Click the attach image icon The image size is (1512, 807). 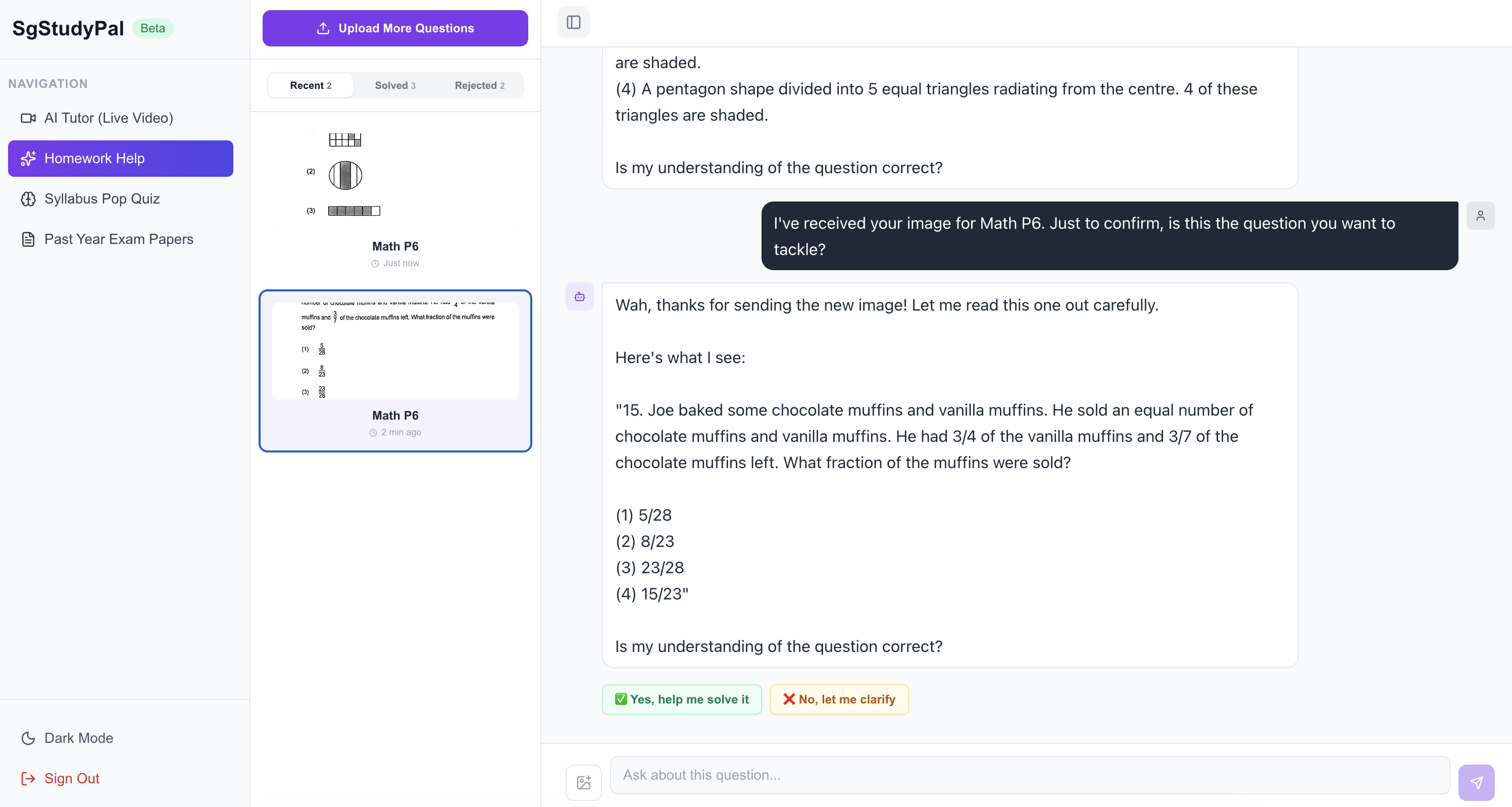pos(583,782)
